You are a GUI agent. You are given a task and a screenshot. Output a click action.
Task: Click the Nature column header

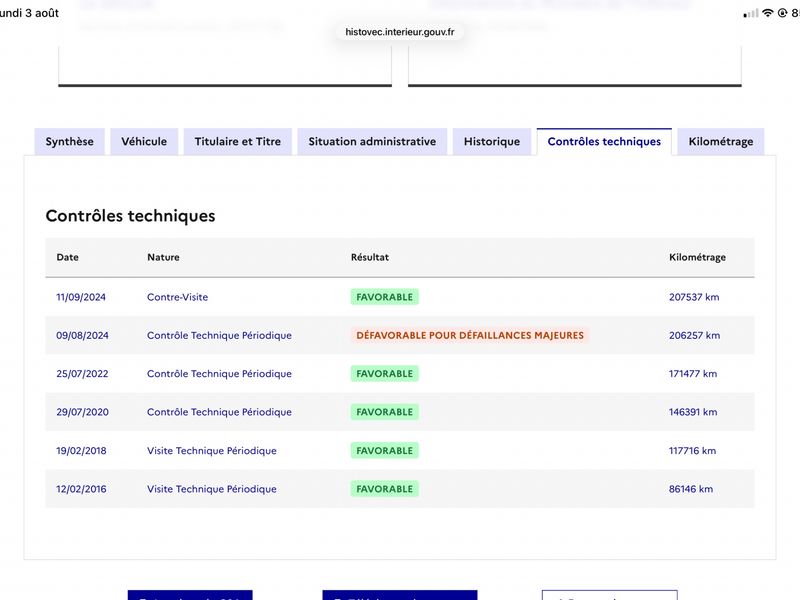pyautogui.click(x=163, y=257)
